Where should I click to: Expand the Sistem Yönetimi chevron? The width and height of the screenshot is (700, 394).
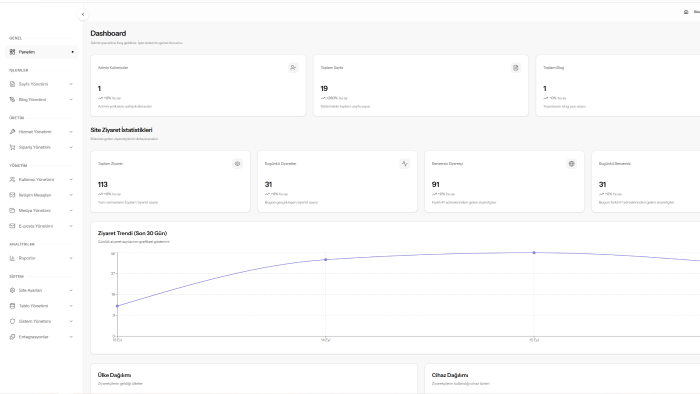coord(71,321)
